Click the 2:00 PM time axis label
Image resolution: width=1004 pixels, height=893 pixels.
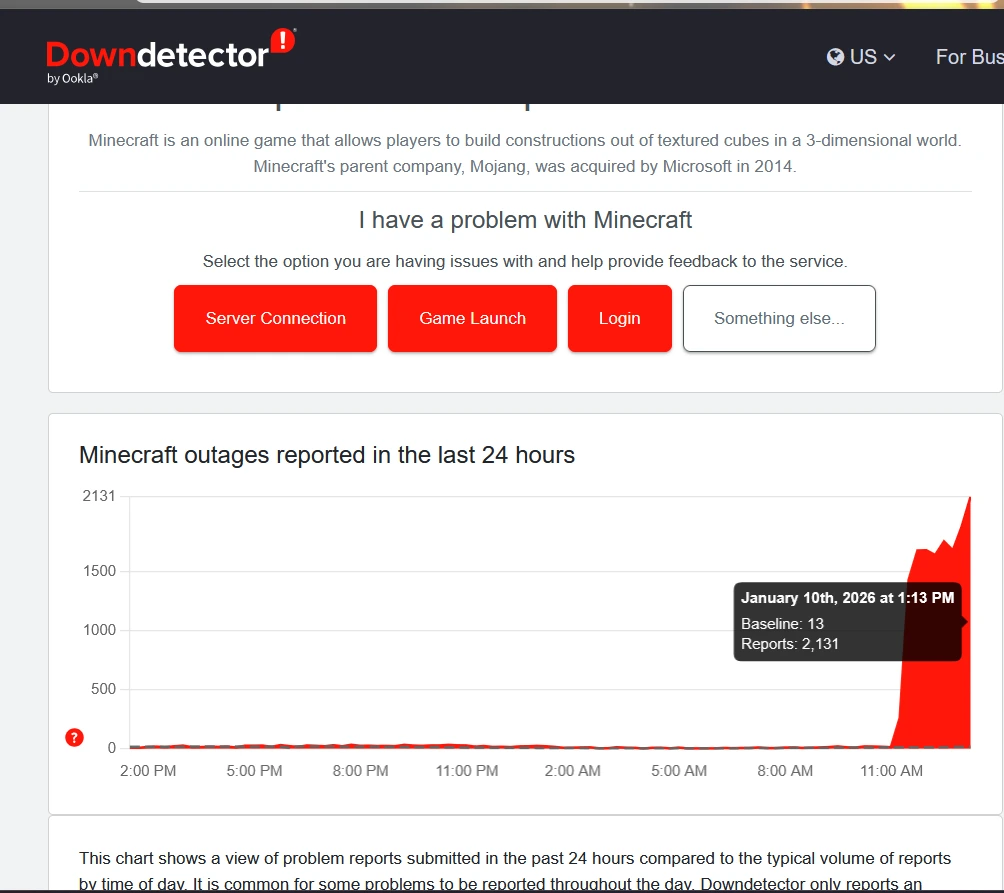click(x=149, y=771)
